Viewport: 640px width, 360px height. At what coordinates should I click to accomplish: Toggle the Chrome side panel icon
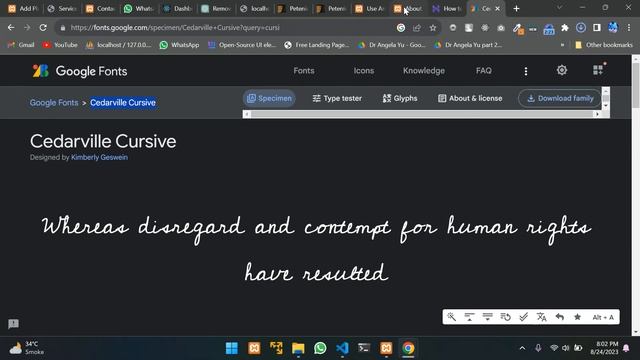pyautogui.click(x=597, y=28)
